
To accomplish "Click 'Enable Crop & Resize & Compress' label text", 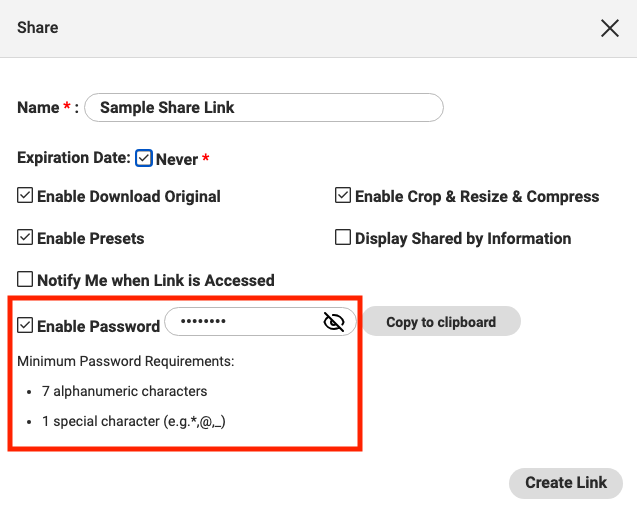I will tap(477, 197).
